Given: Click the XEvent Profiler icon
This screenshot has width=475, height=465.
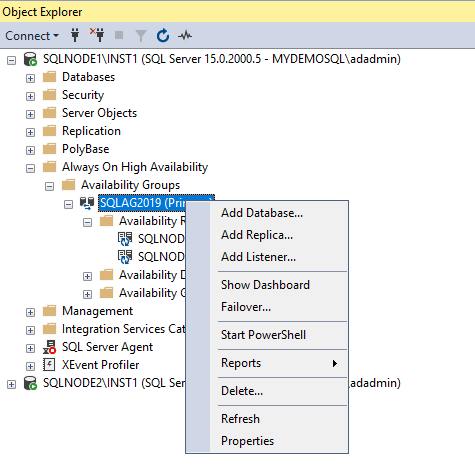Looking at the screenshot, I should pyautogui.click(x=49, y=365).
